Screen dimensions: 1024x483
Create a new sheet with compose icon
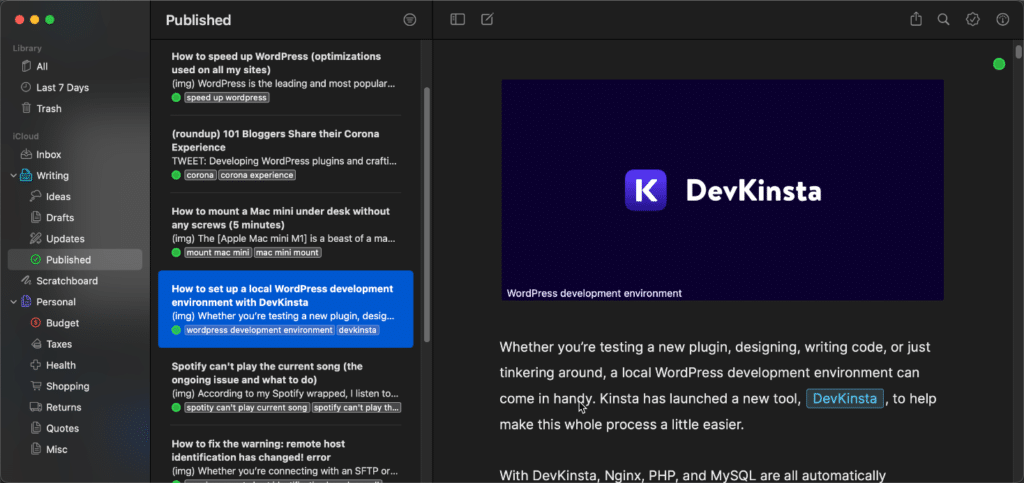point(487,19)
